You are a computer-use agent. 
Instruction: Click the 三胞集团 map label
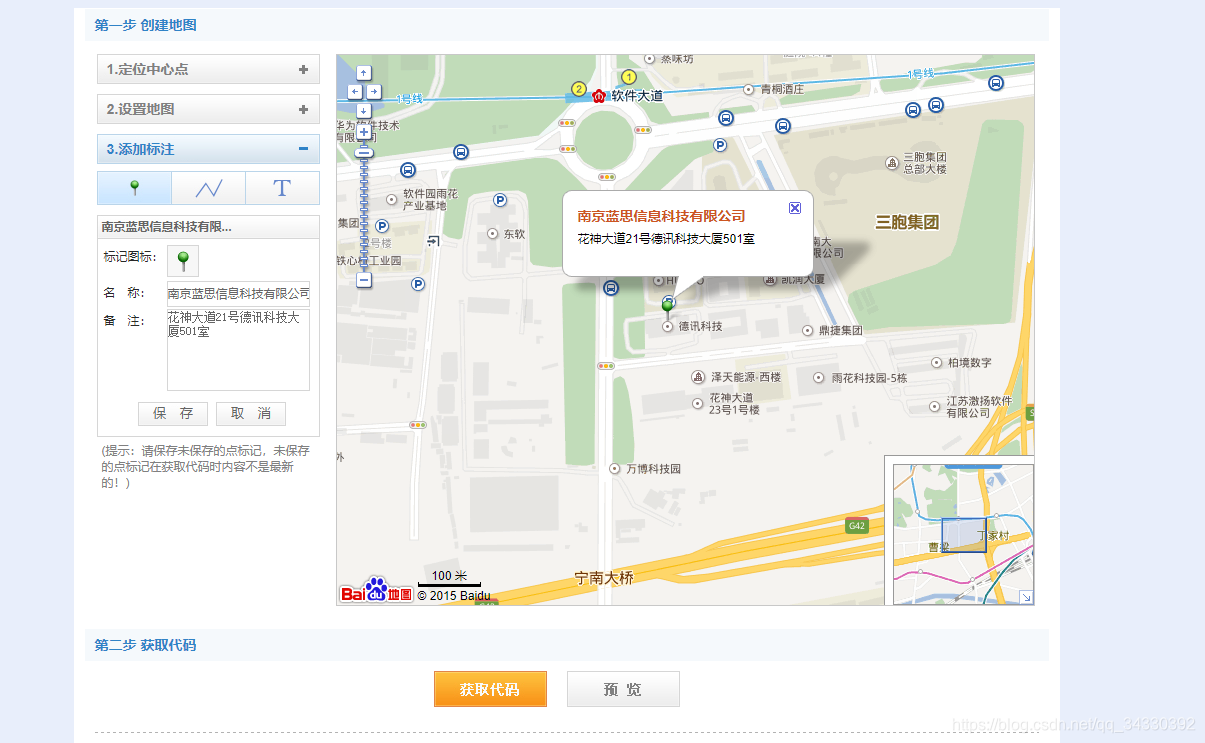[x=907, y=222]
